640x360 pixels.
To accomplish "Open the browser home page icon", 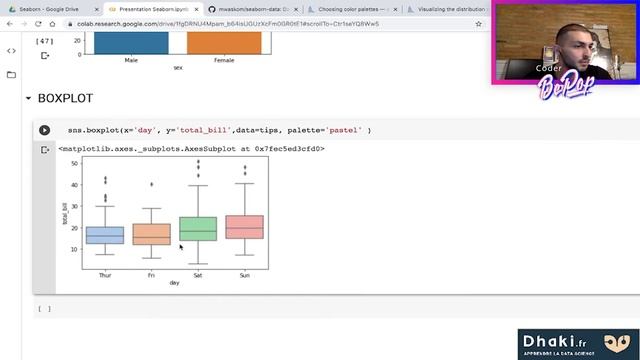I will (x=52, y=24).
